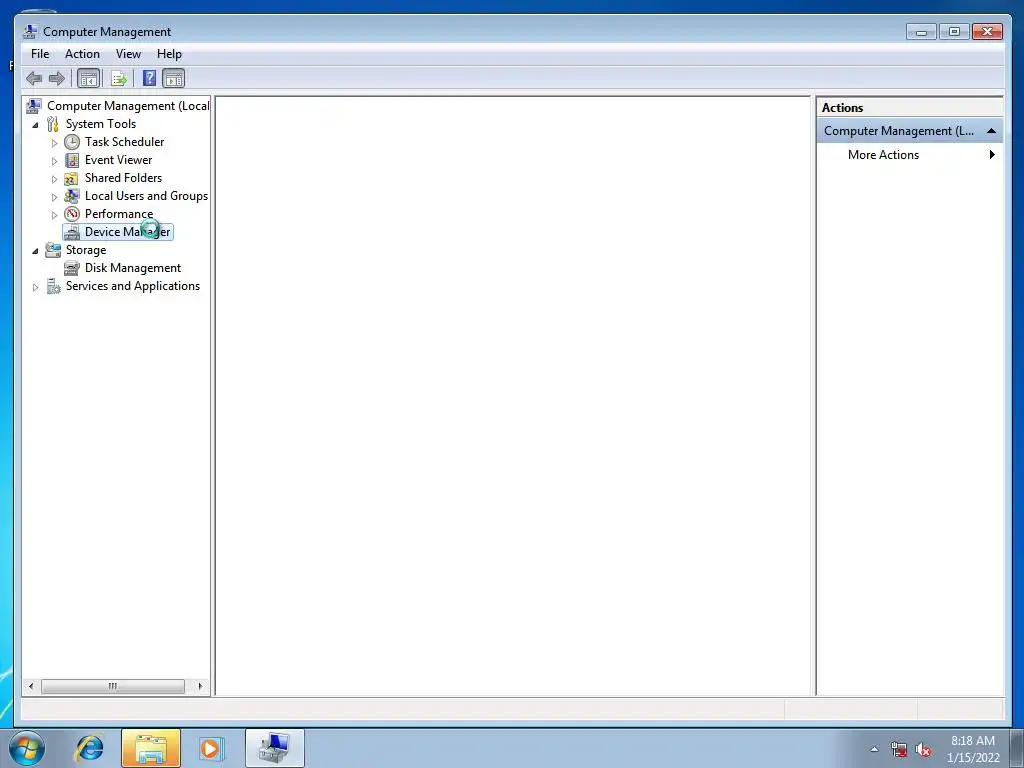This screenshot has width=1024, height=768.
Task: Click the muted volume tray icon
Action: click(x=923, y=750)
